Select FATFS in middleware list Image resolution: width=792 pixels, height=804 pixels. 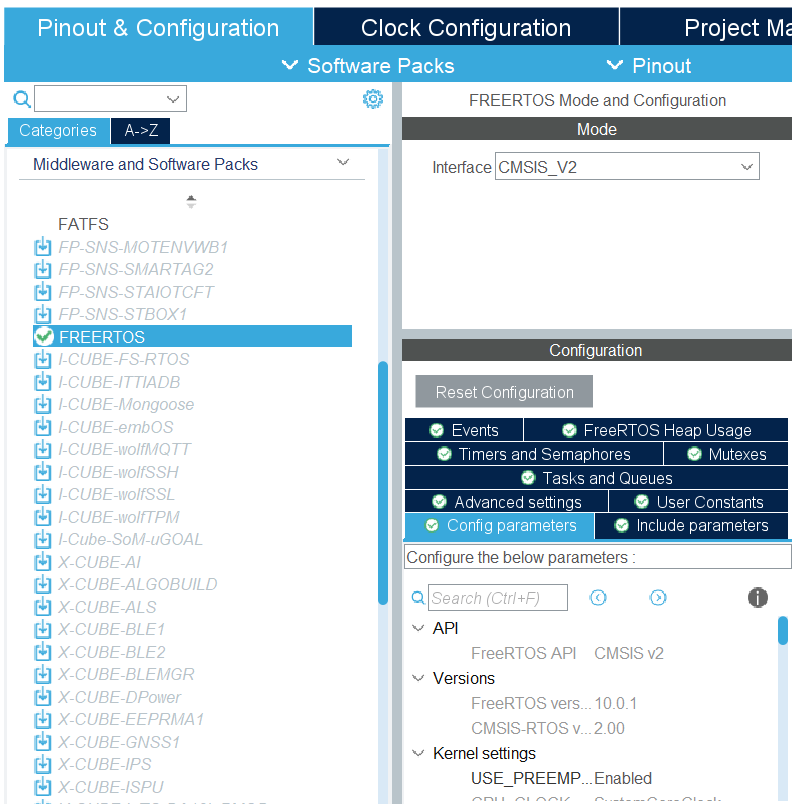tap(83, 224)
